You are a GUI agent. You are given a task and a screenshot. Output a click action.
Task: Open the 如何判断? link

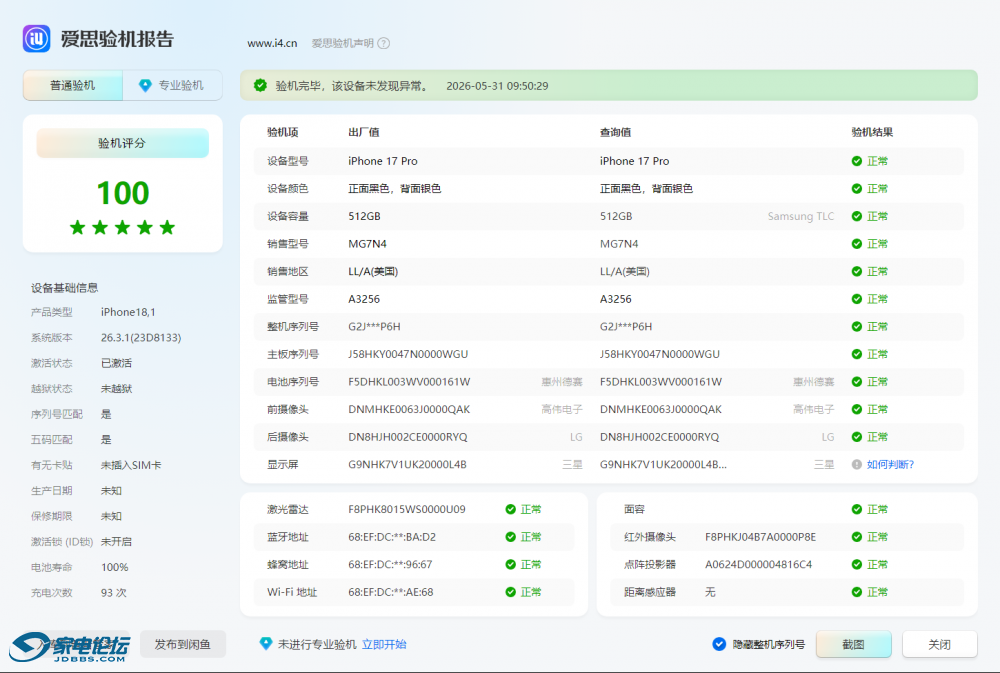(x=890, y=464)
